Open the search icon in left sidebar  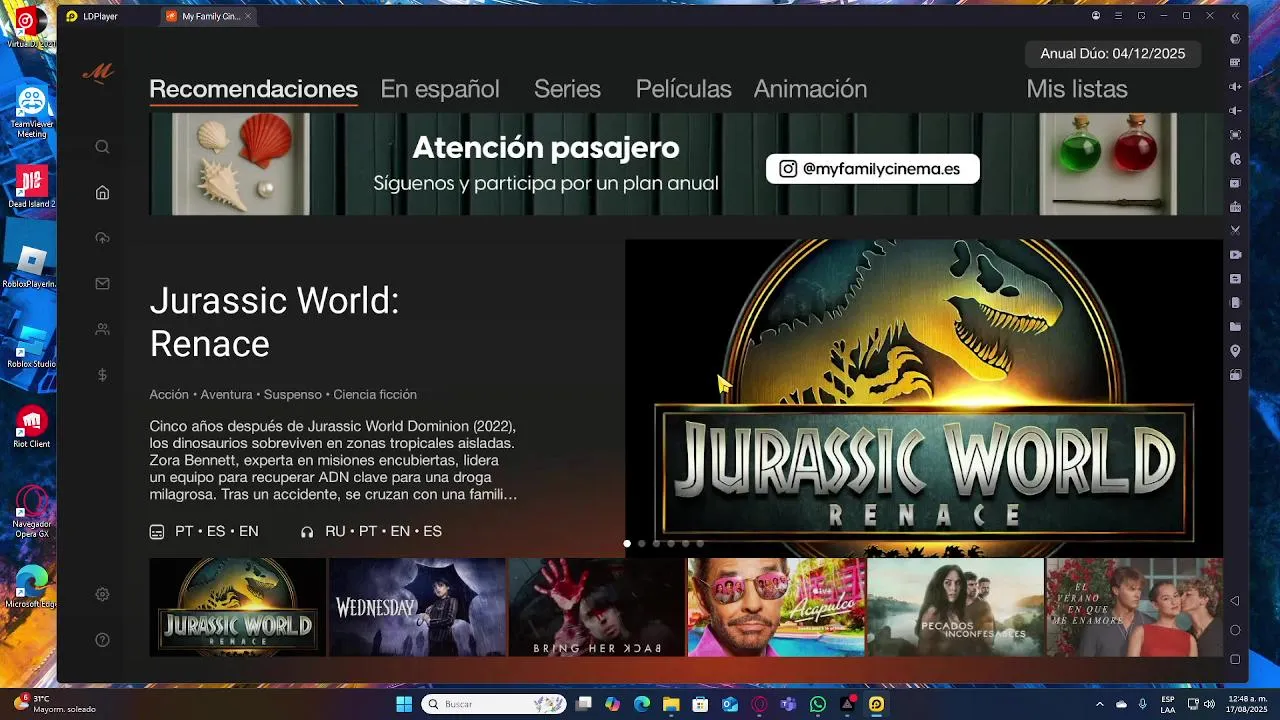pos(102,147)
